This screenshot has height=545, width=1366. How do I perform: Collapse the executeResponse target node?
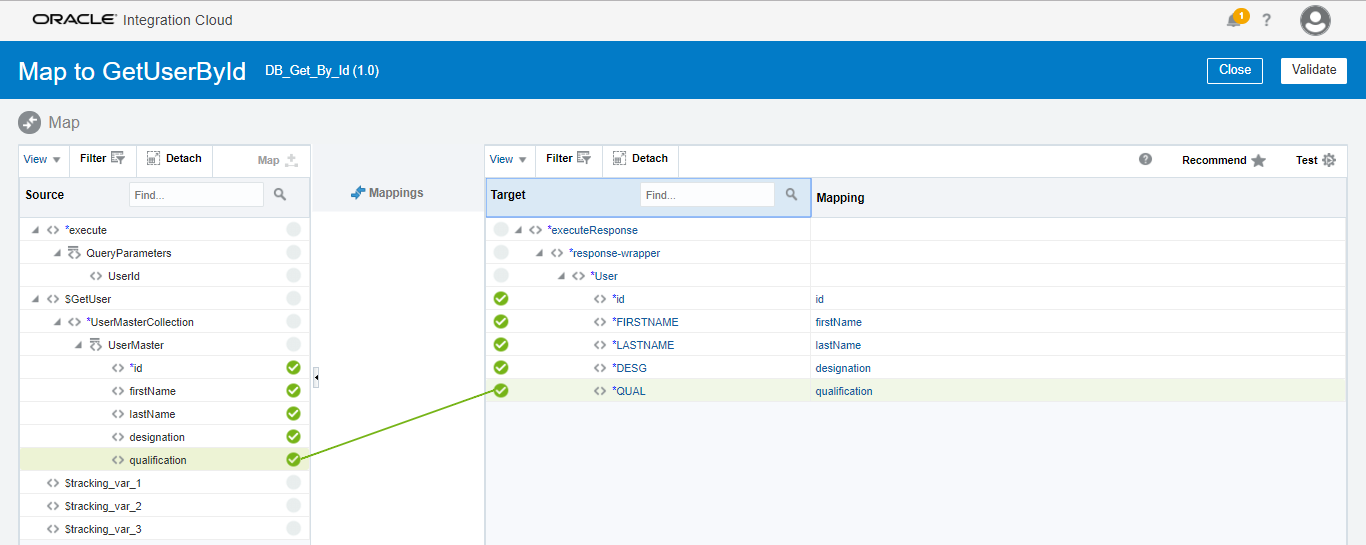pos(518,230)
